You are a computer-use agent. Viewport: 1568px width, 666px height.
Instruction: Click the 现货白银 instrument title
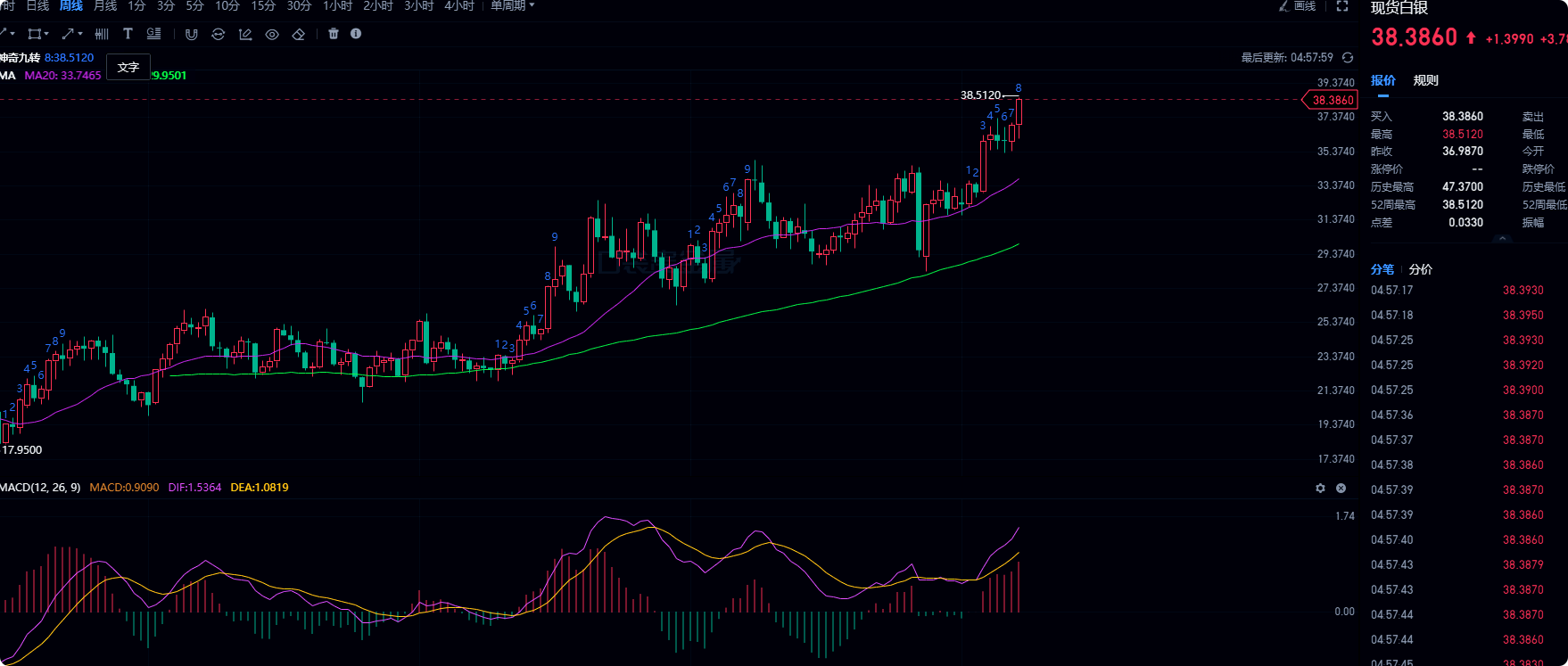[x=1399, y=8]
